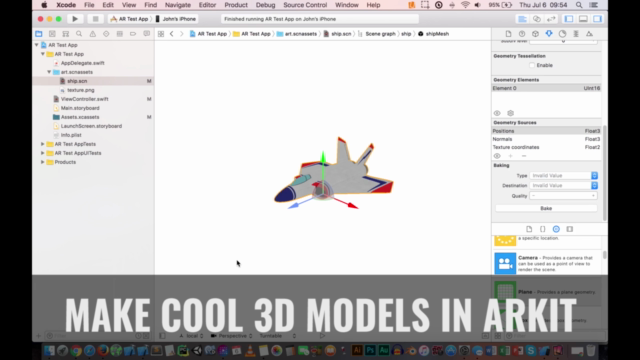Open the Navigate menu
Screen dimensions: 640x360
(178, 5)
